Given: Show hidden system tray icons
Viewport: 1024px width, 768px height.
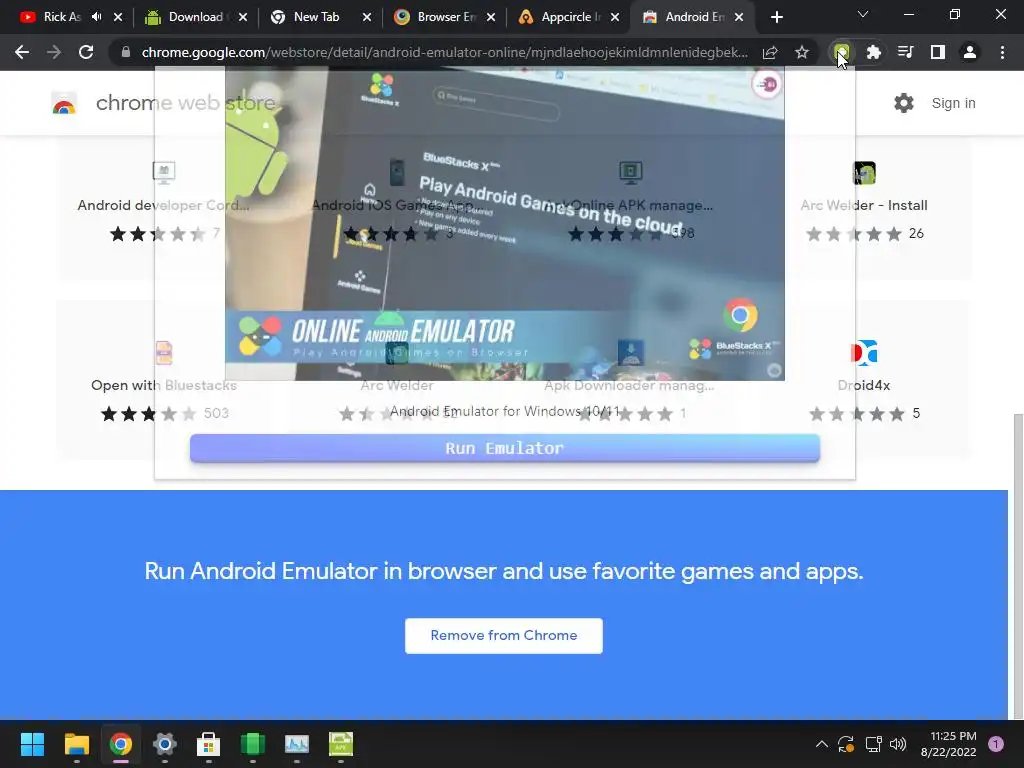Looking at the screenshot, I should (x=822, y=744).
